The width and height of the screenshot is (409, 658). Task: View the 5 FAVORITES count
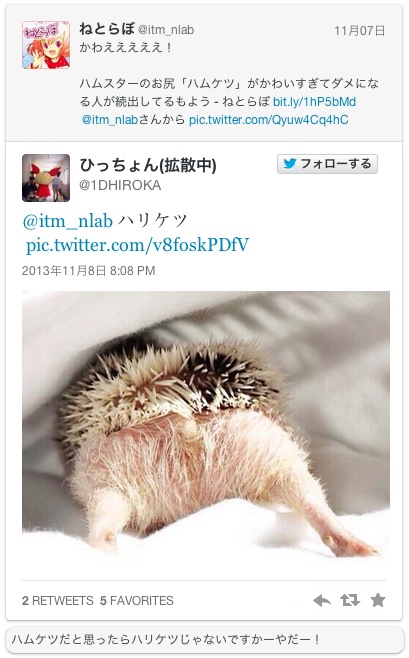(x=136, y=601)
